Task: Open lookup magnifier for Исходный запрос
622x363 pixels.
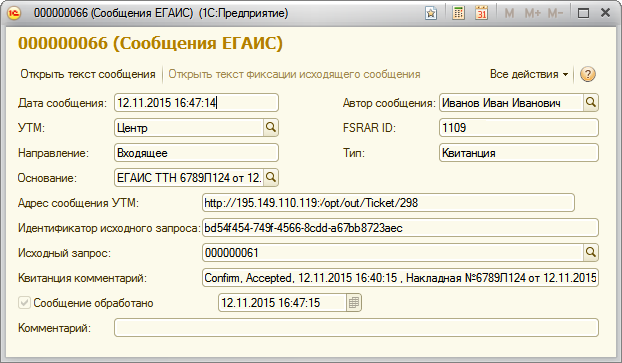Action: [591, 252]
